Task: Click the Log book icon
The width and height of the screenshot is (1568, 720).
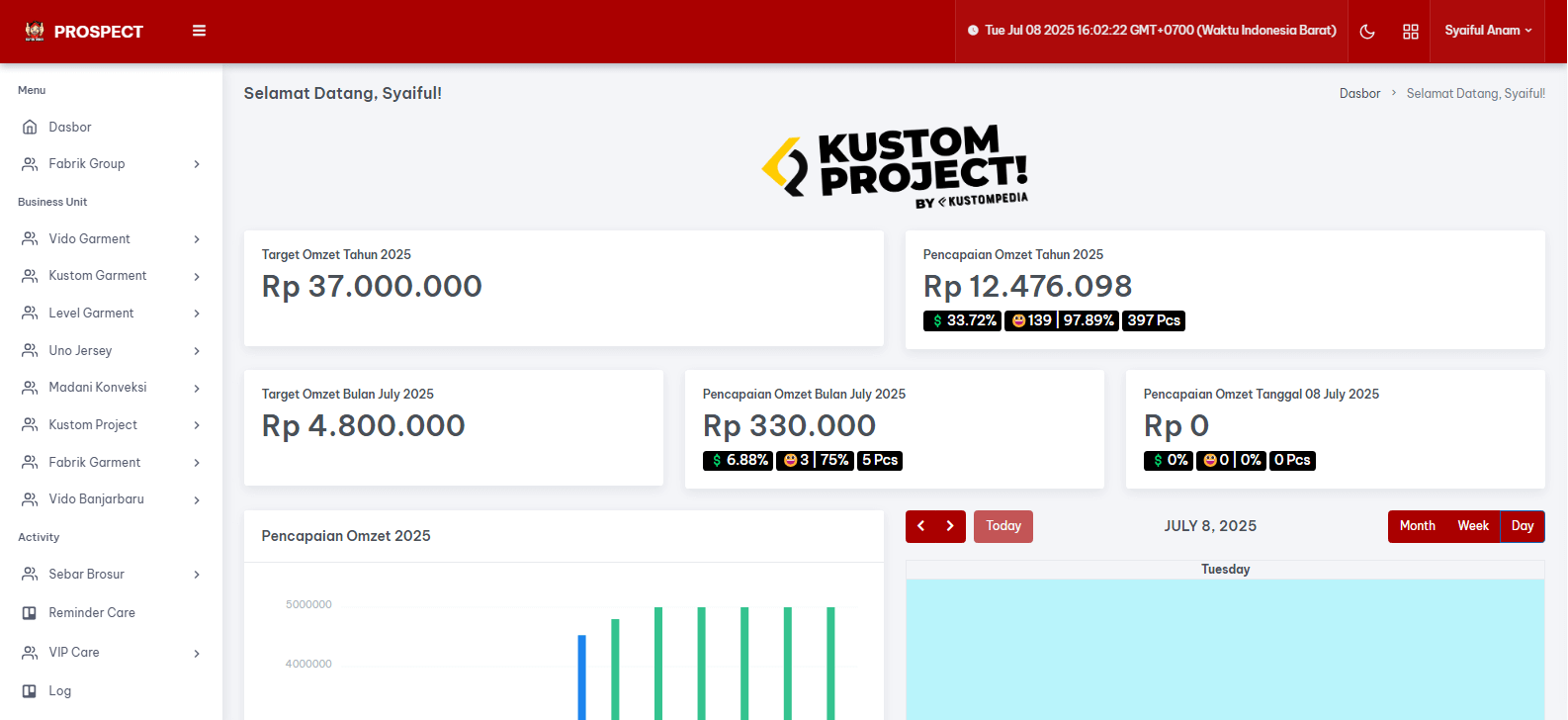Action: tap(30, 691)
